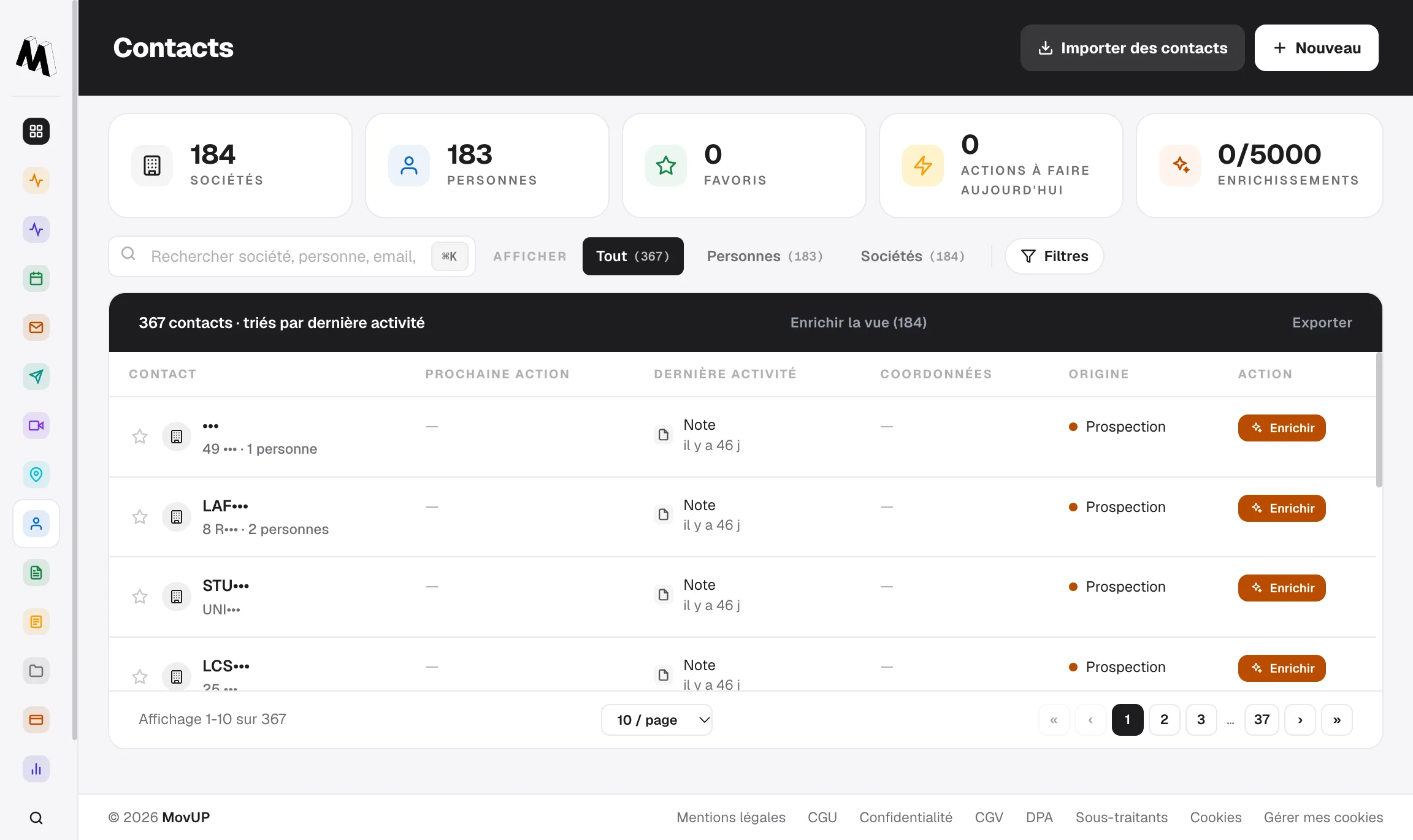The width and height of the screenshot is (1413, 840).
Task: Open the folder sidebar icon
Action: (36, 671)
